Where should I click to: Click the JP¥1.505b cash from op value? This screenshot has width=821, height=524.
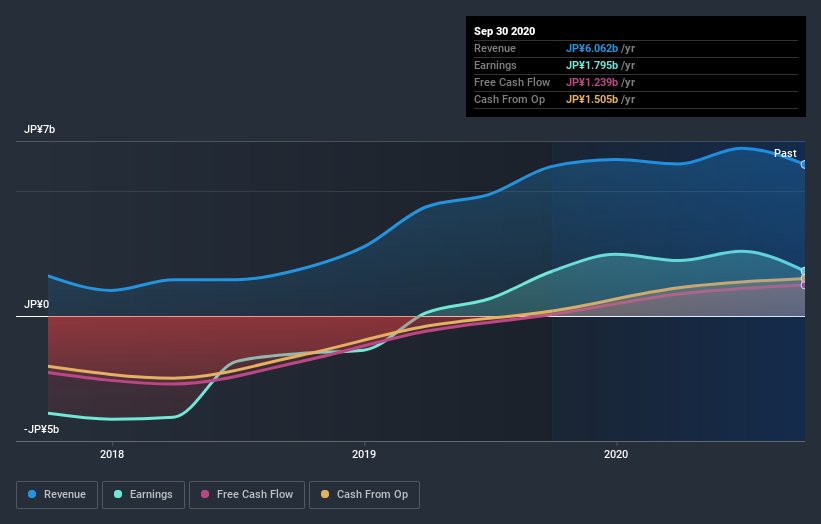[592, 99]
